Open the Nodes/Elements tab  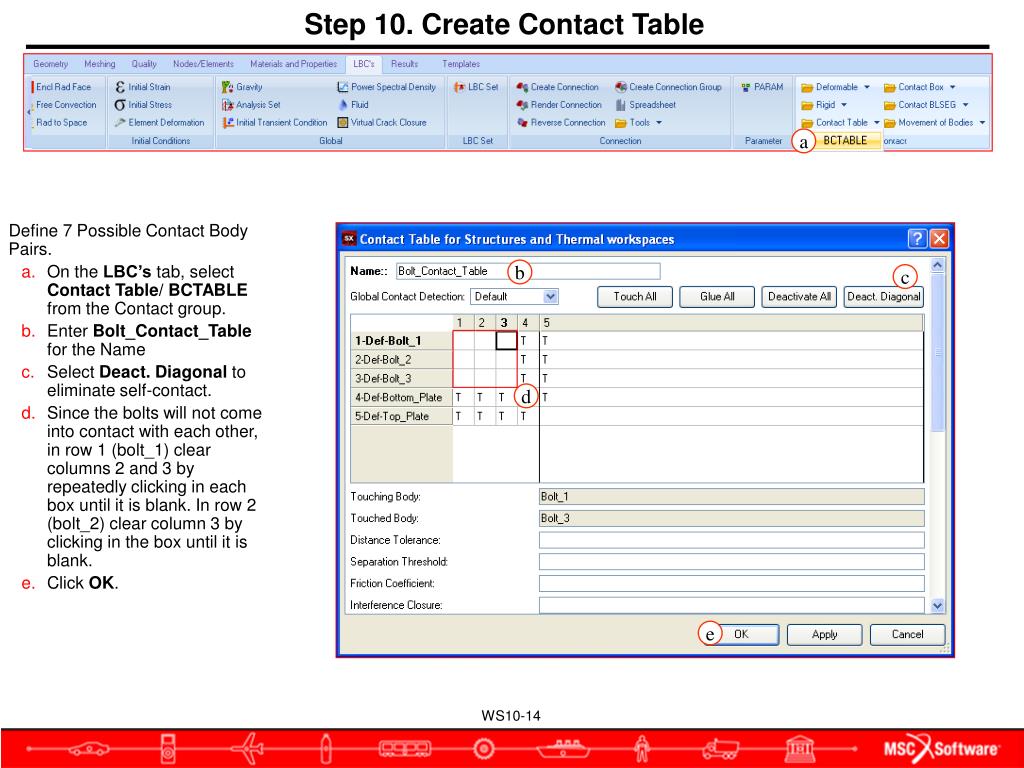pos(203,64)
